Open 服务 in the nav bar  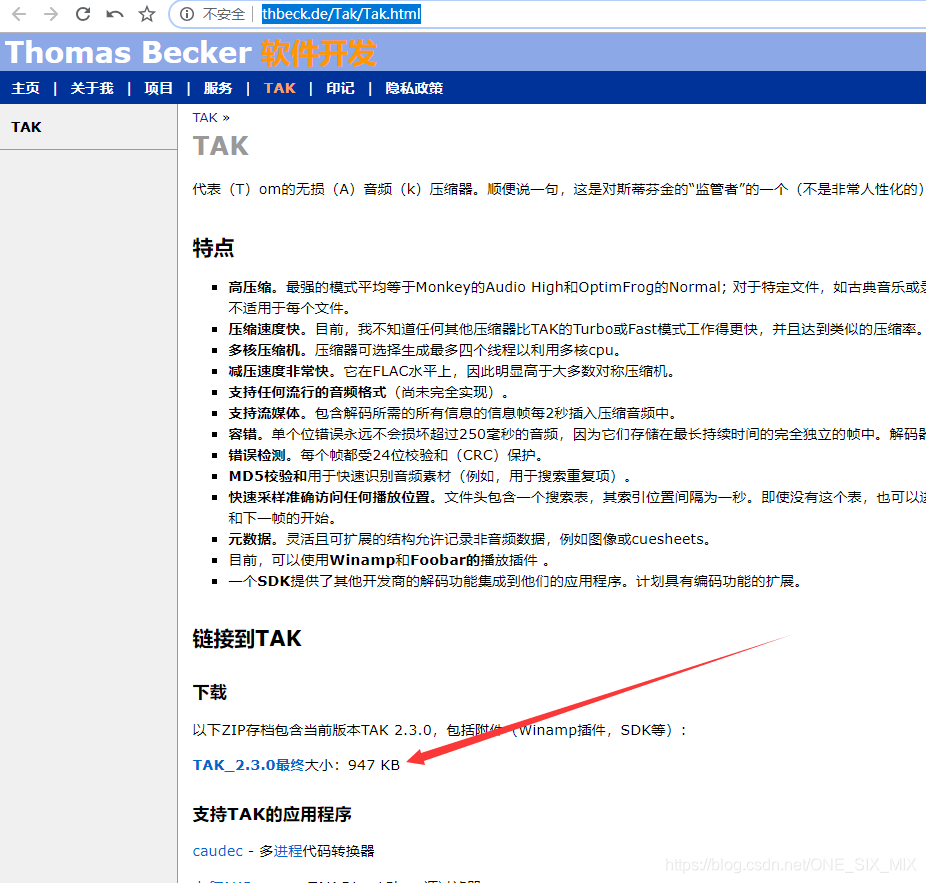218,88
